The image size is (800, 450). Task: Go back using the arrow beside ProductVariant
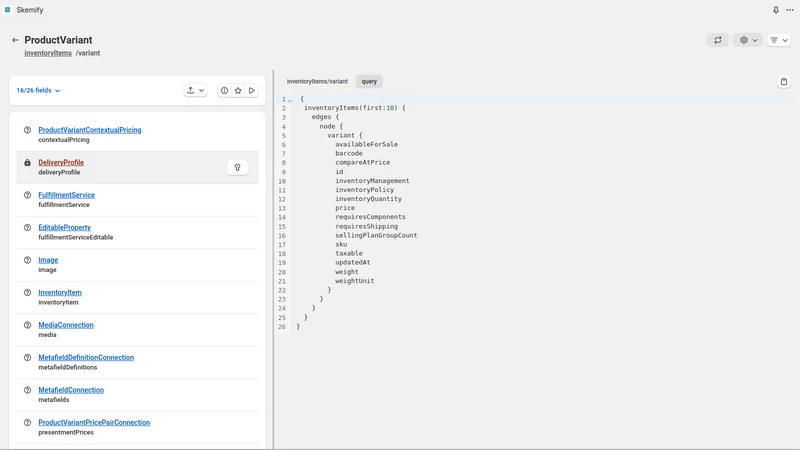click(x=15, y=40)
